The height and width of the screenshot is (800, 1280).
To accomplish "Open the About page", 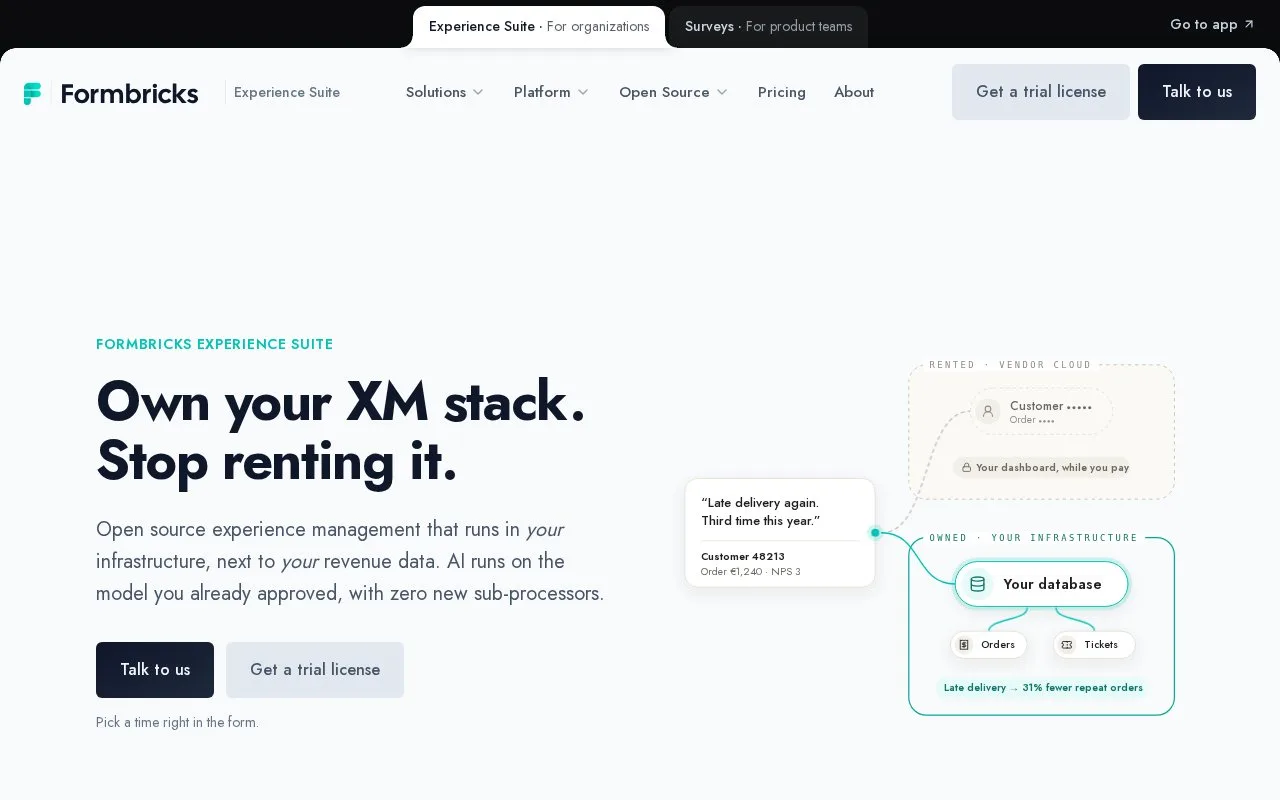I will click(x=854, y=92).
